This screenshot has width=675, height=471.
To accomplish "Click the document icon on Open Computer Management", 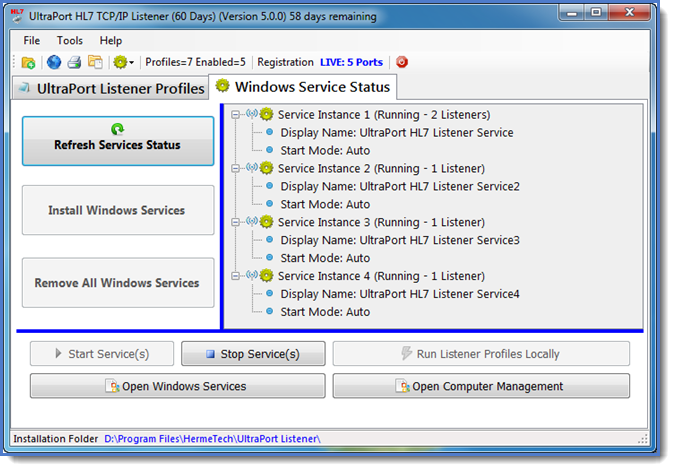I will tap(403, 386).
